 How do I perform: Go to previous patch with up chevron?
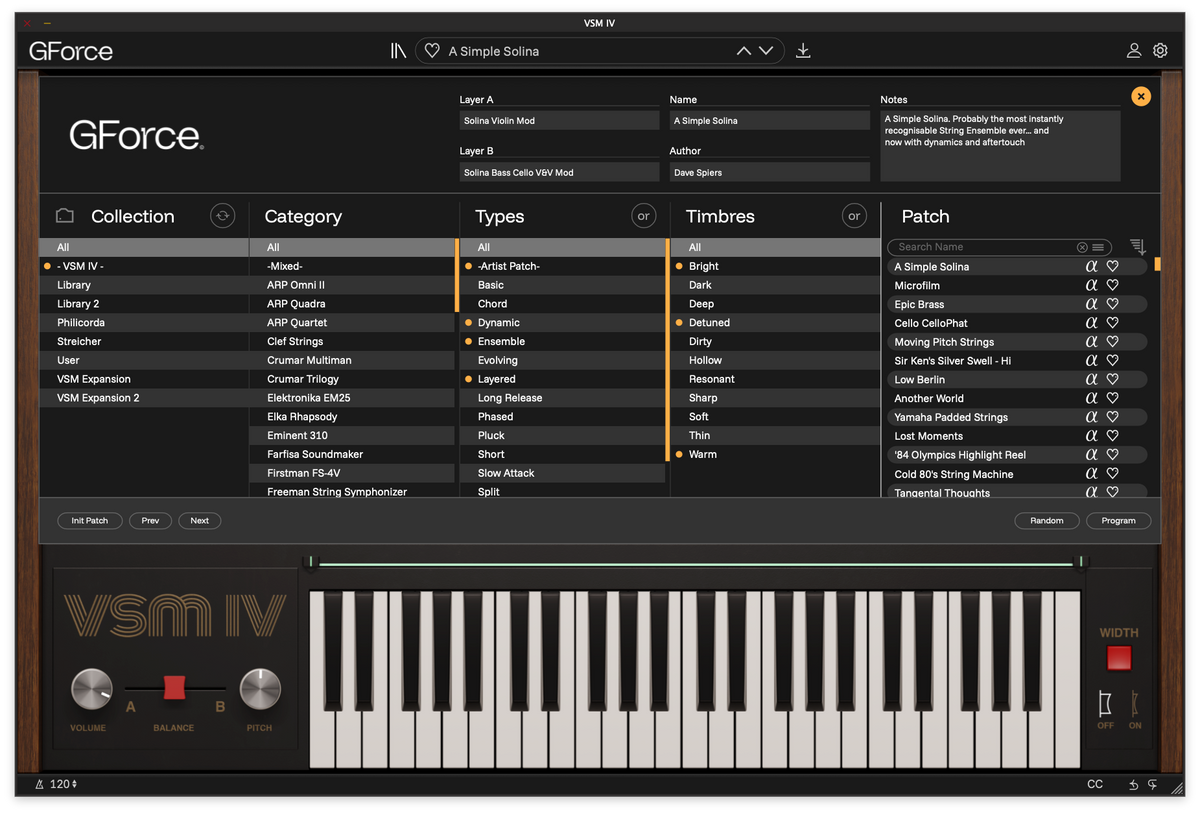[x=744, y=51]
